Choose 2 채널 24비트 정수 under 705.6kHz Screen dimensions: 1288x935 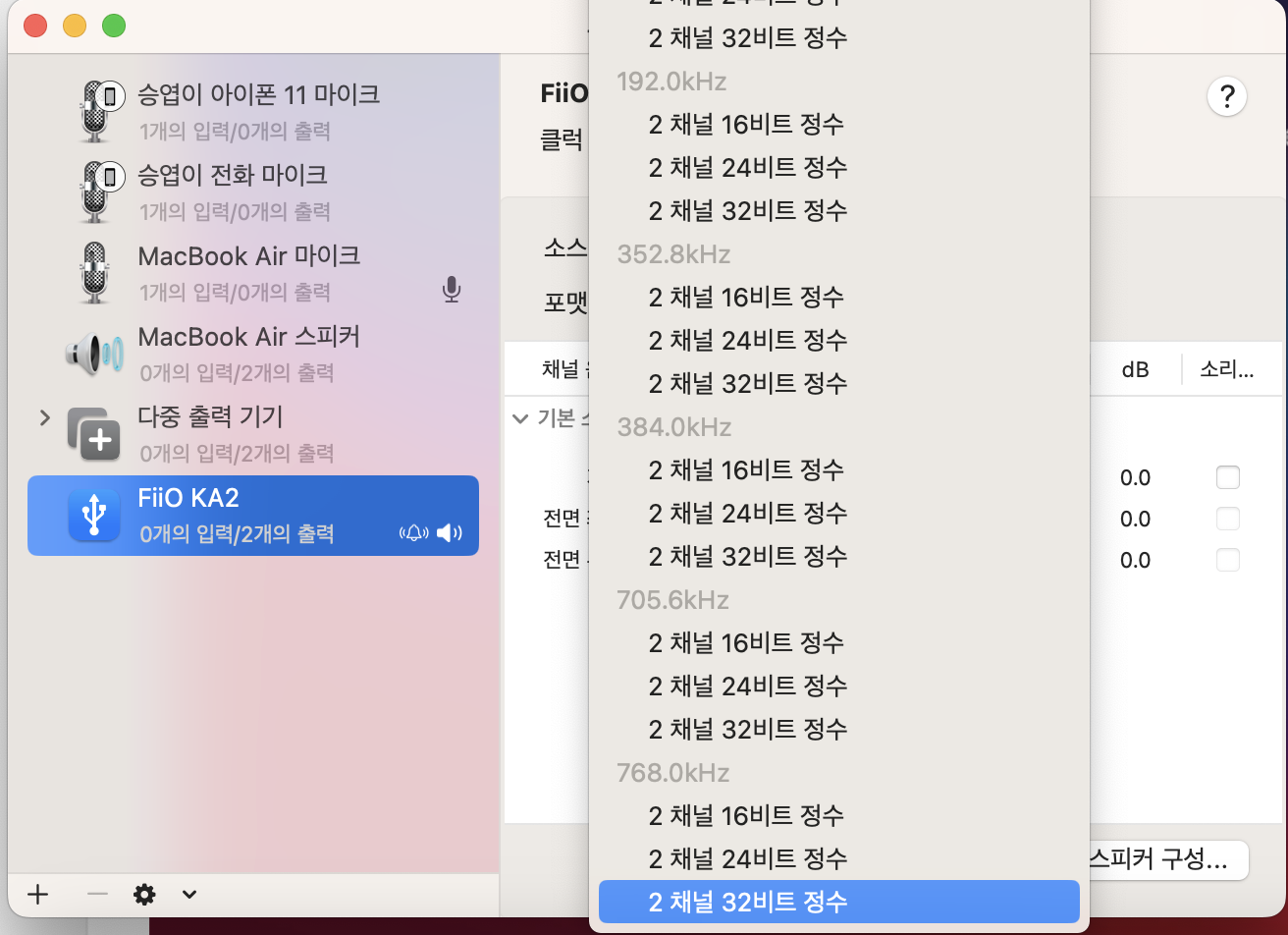click(x=839, y=686)
